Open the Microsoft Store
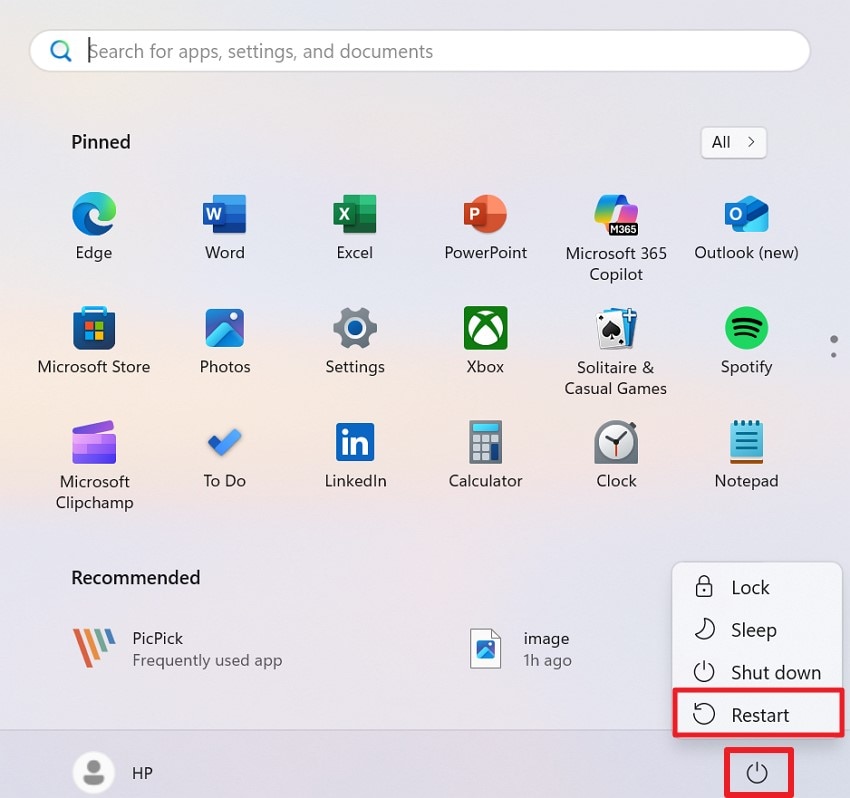 94,341
